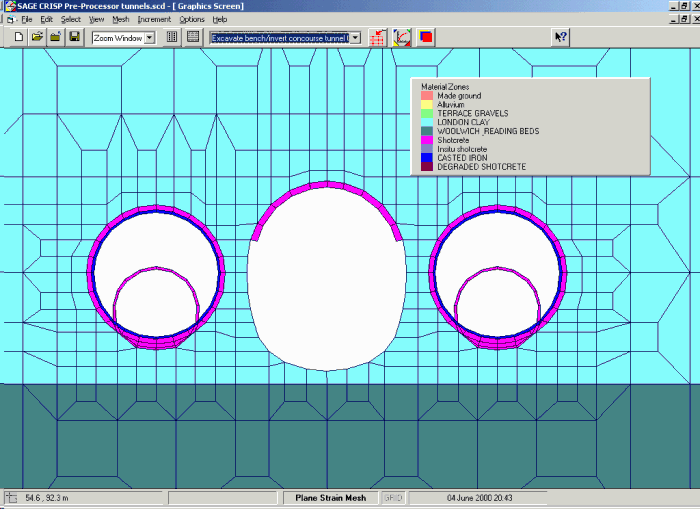The width and height of the screenshot is (700, 509).
Task: Minimize the inner Graphics Screen window
Action: pos(674,19)
